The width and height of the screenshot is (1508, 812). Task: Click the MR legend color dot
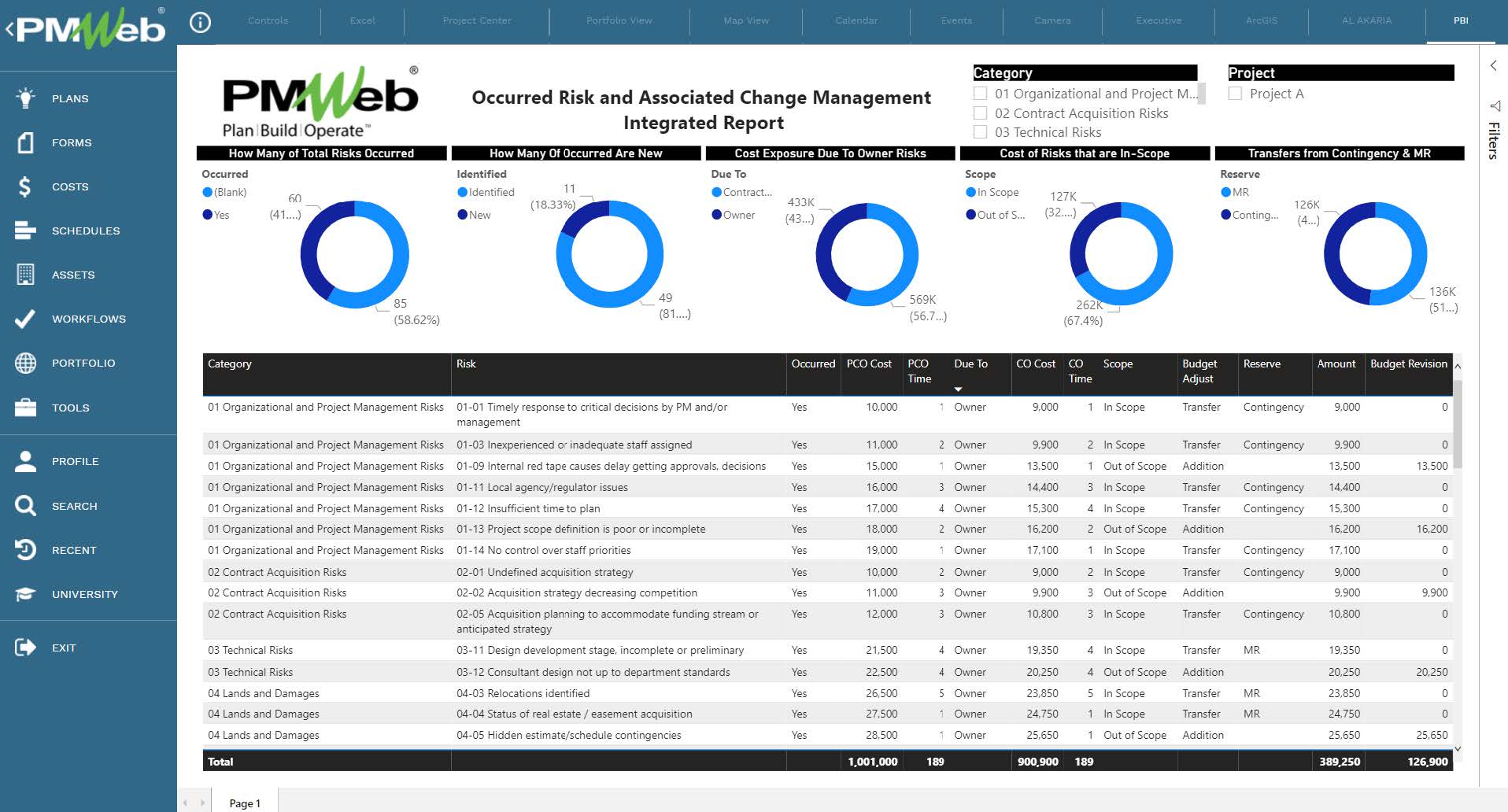(x=1226, y=192)
